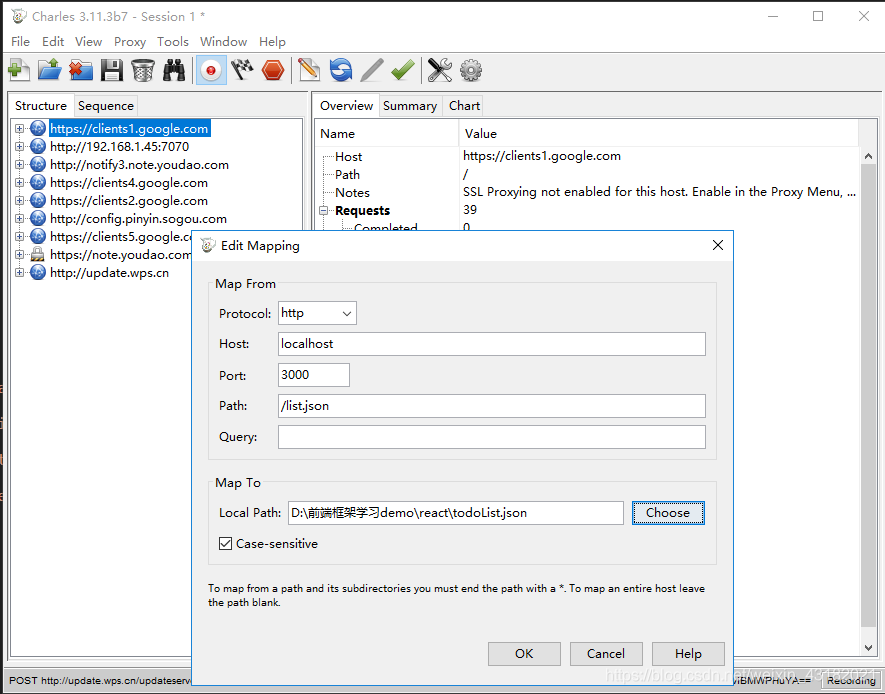Expand the config.pinyin.sogou.com node

pos(19,219)
